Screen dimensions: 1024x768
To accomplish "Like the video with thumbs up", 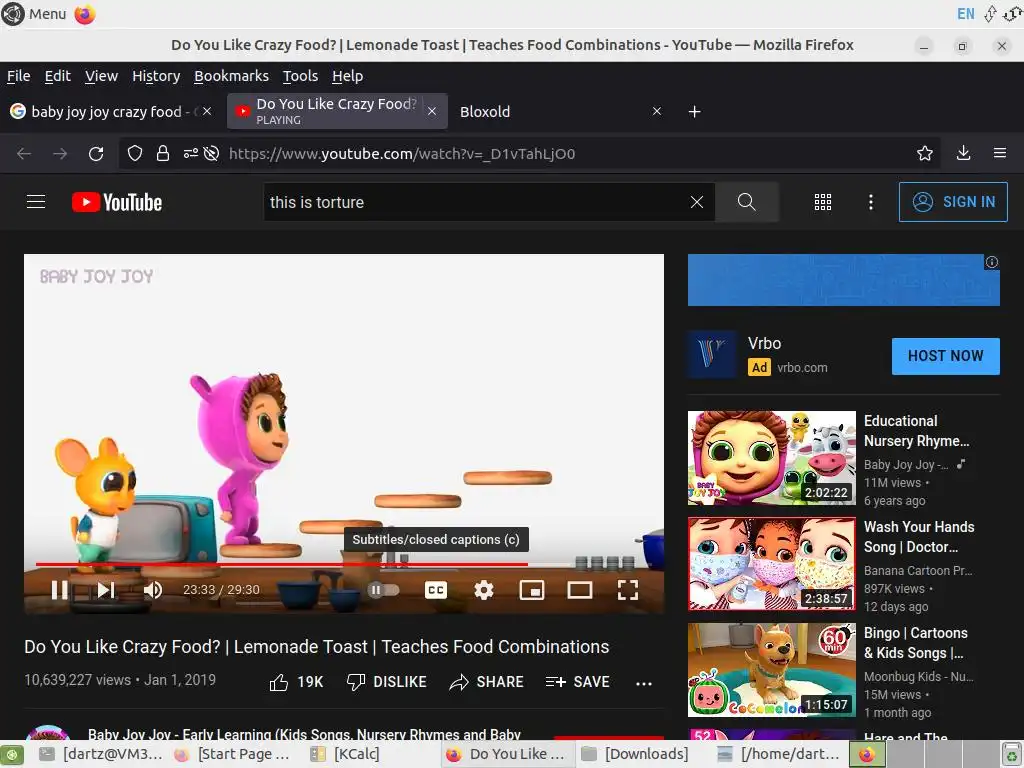I will (296, 682).
